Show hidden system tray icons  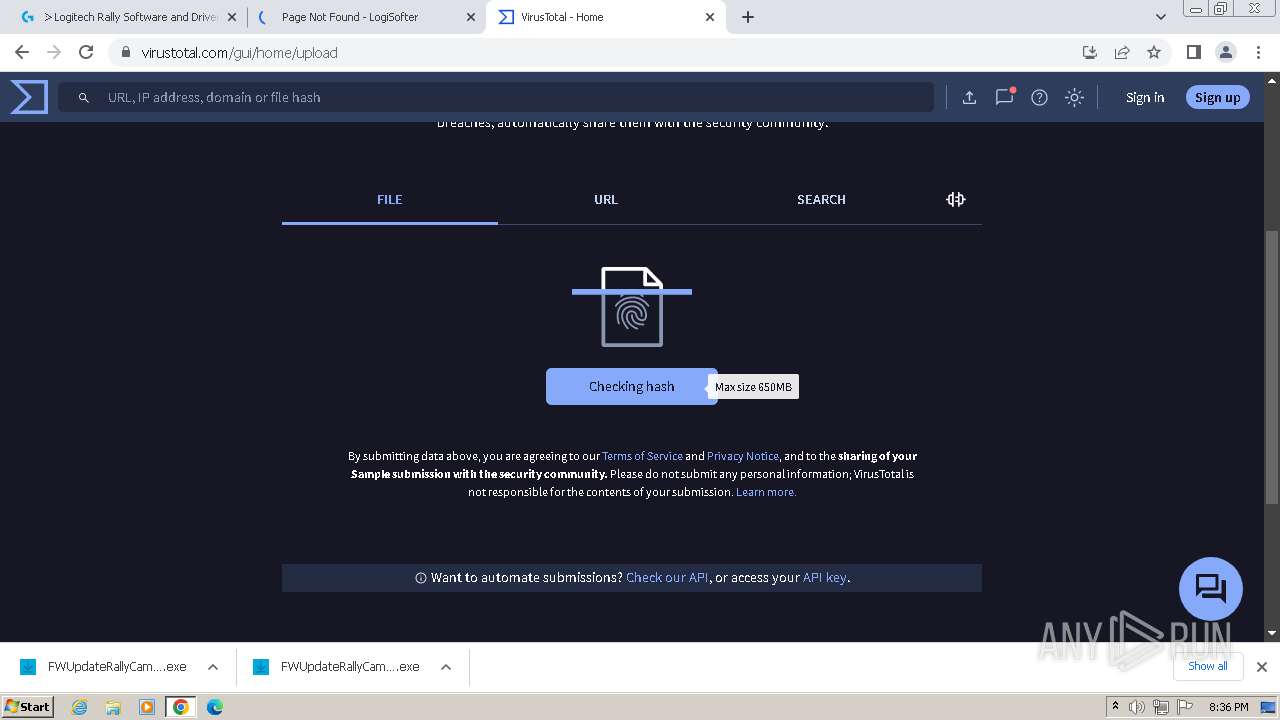1116,707
